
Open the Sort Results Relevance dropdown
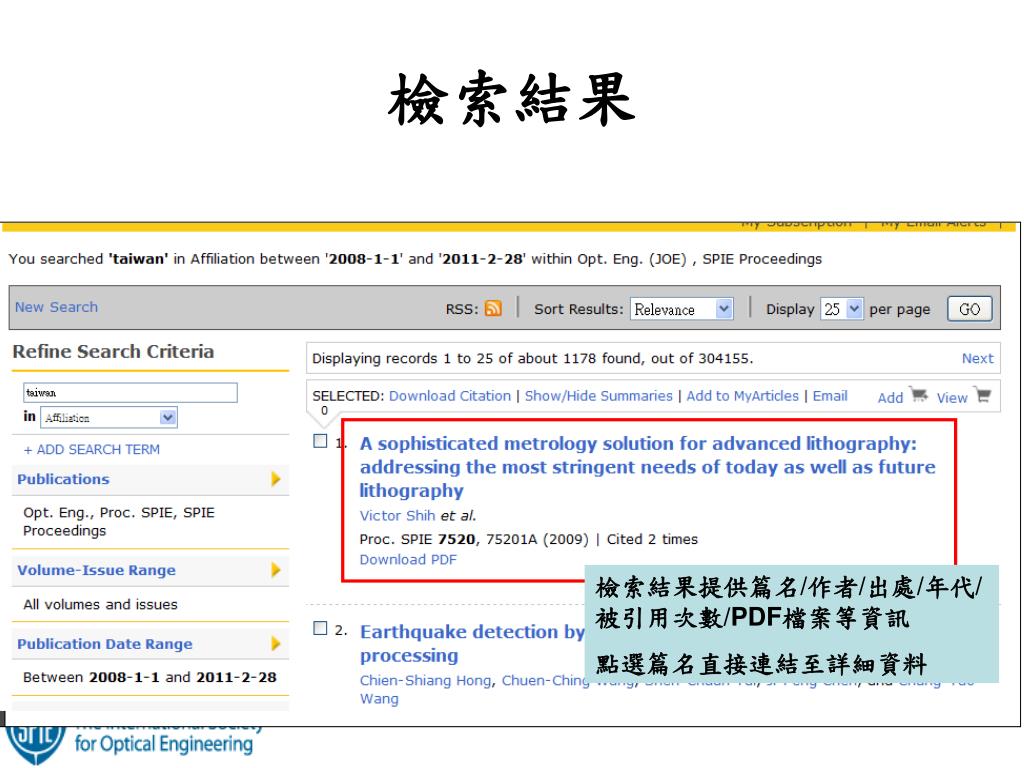coord(682,309)
